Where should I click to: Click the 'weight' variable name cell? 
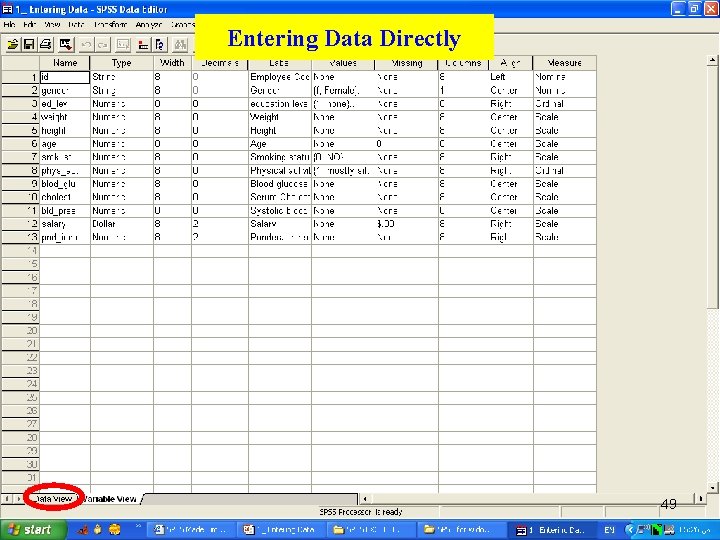pos(65,117)
